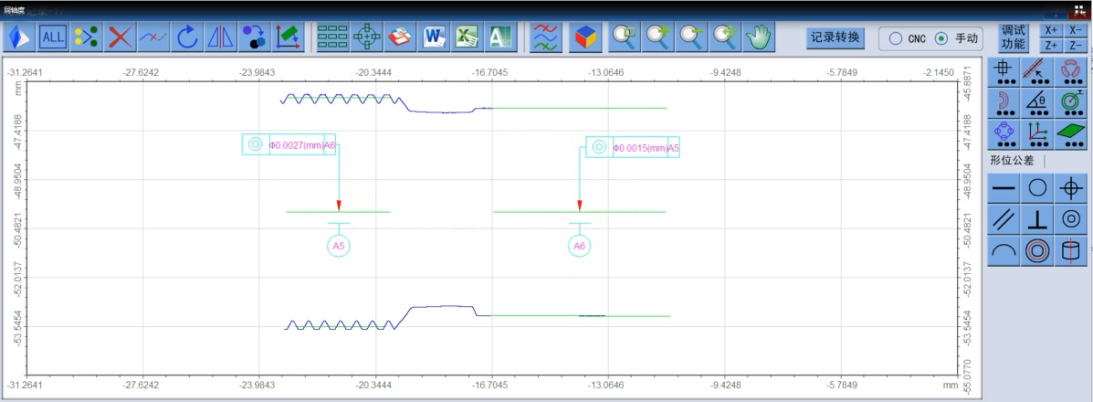Select the CNC mode radio button
This screenshot has height=402, width=1093.
(x=896, y=38)
